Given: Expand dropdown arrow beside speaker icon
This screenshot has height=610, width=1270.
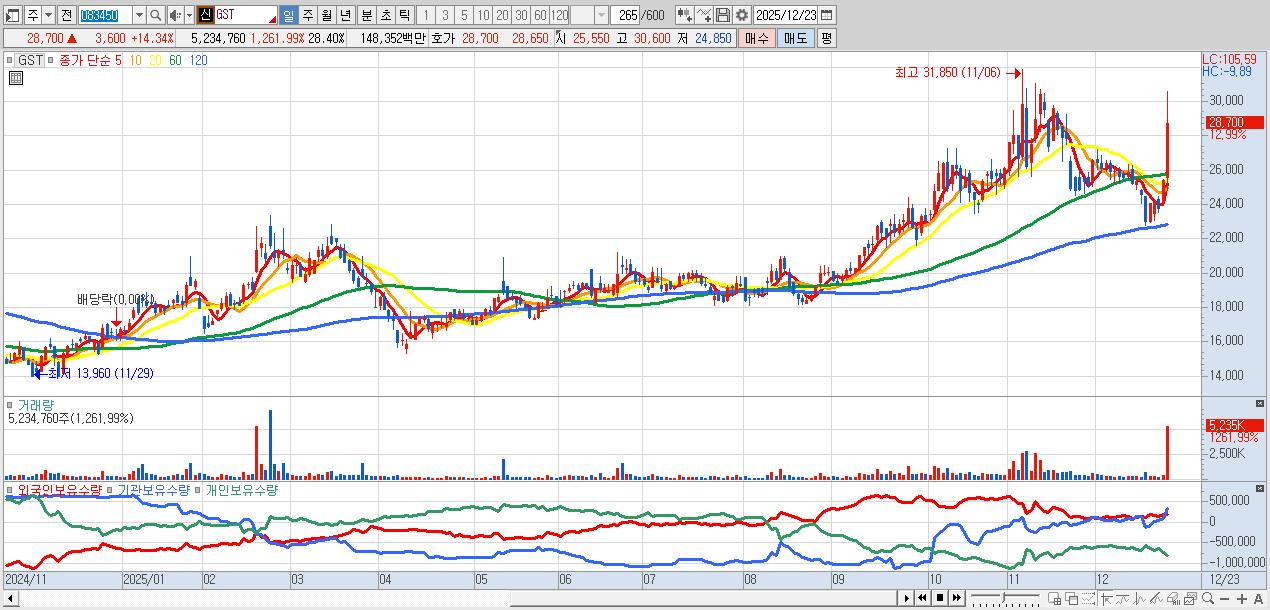Looking at the screenshot, I should 189,15.
